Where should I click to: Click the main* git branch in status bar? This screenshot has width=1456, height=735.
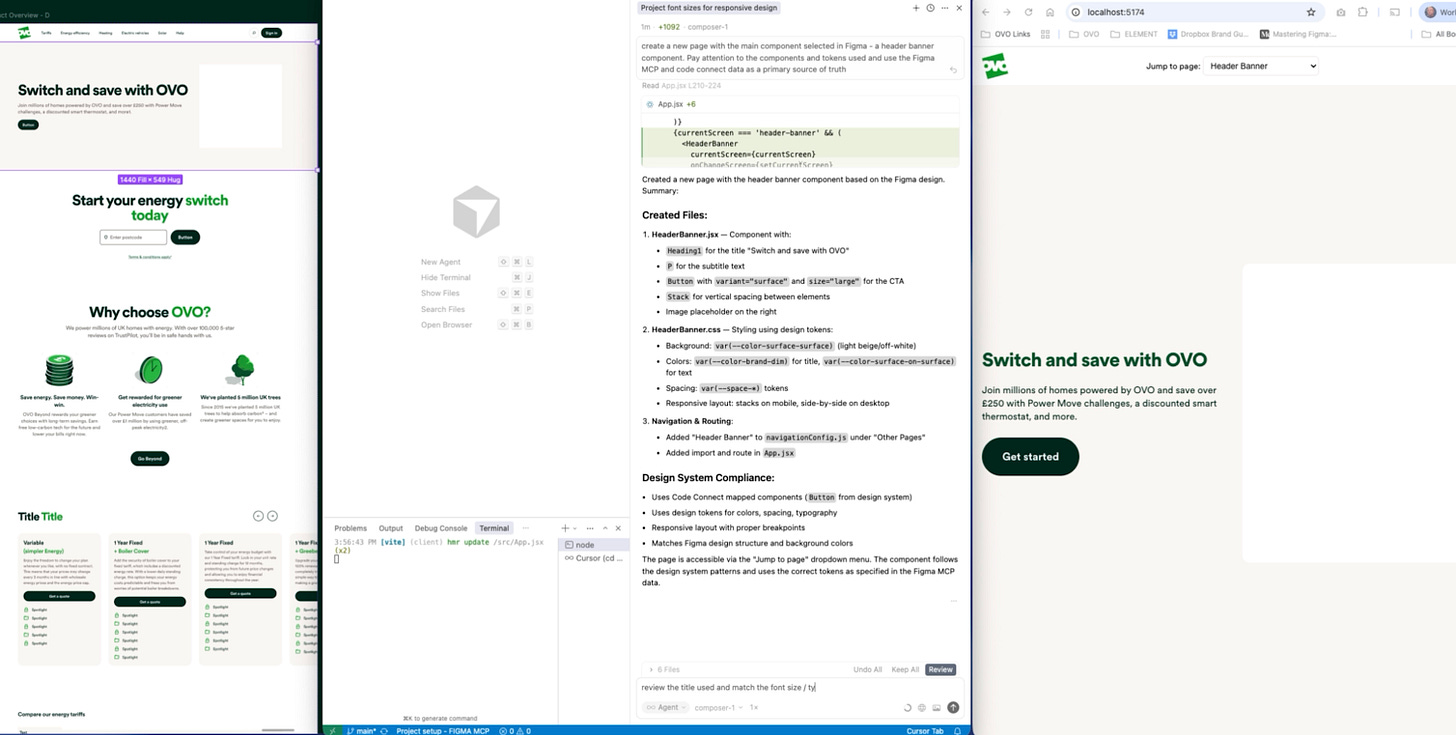tap(360, 730)
